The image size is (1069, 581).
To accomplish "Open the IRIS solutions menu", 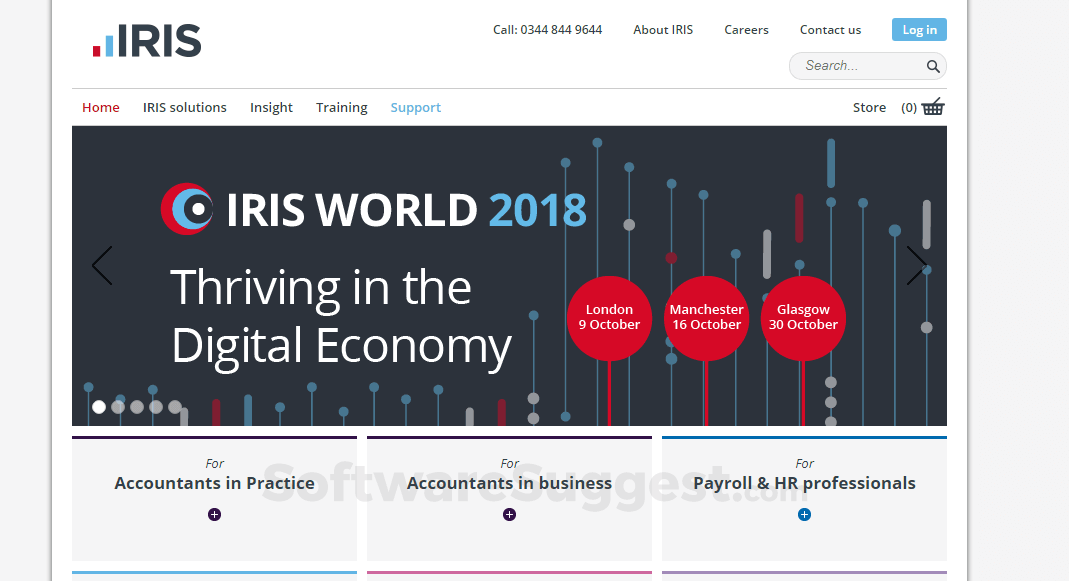I will tap(184, 107).
